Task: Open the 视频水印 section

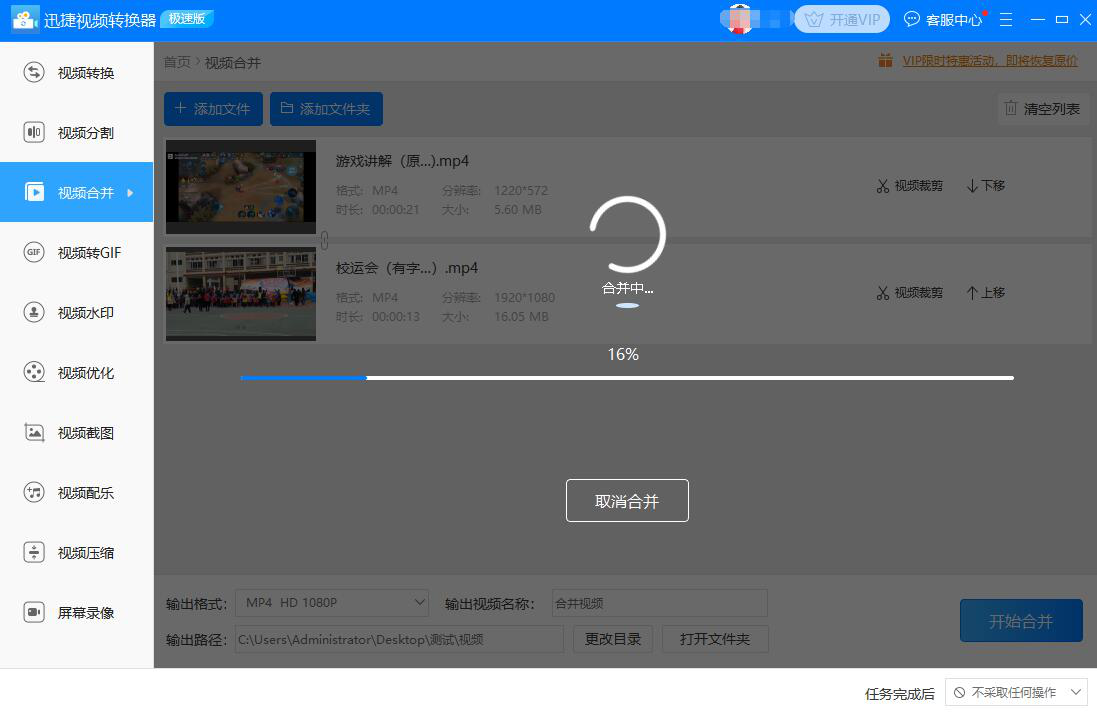Action: pos(76,313)
